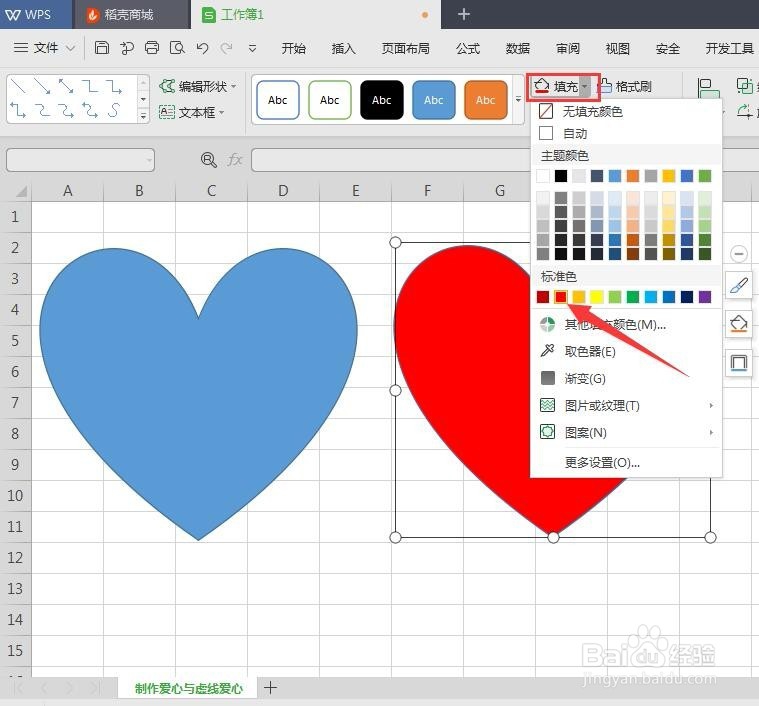The height and width of the screenshot is (706, 759).
Task: Apply the orange Abc shape style
Action: (486, 100)
